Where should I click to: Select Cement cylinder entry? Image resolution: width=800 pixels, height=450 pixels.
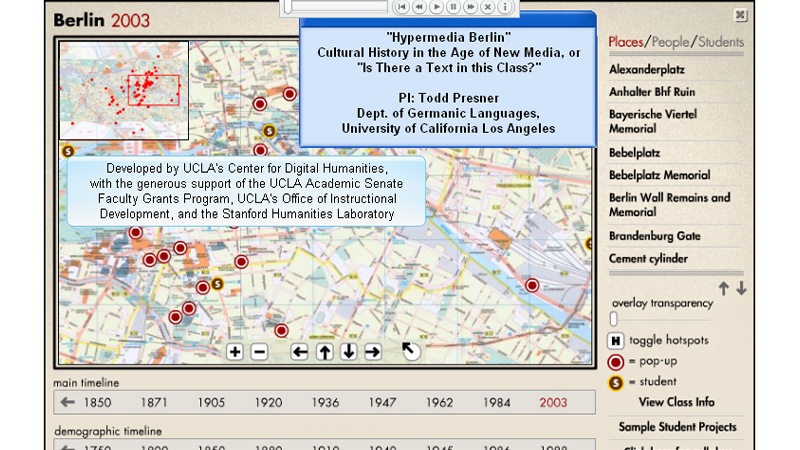point(648,259)
